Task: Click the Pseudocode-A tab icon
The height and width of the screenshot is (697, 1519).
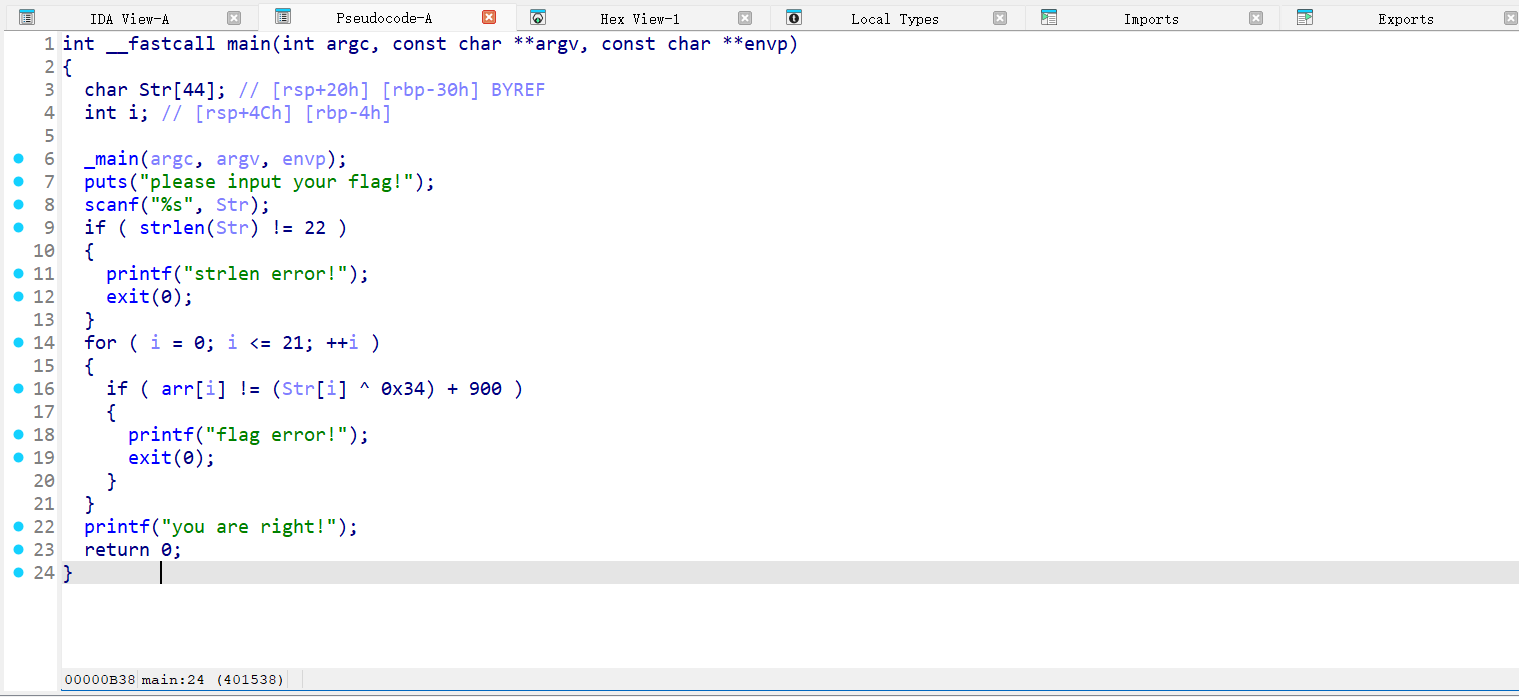Action: (x=283, y=17)
